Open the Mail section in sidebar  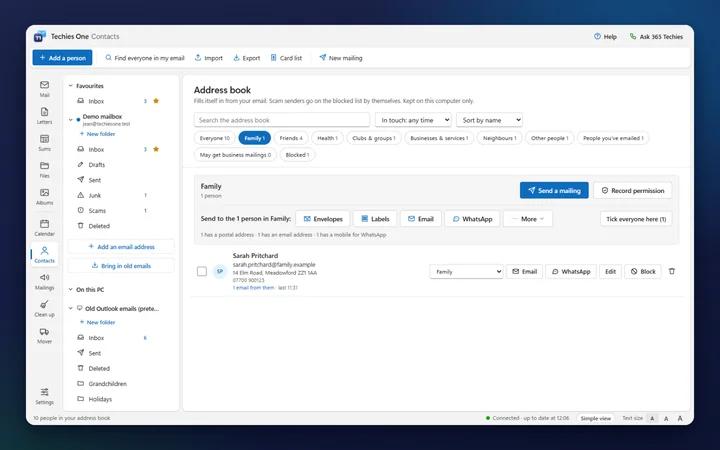(x=45, y=89)
